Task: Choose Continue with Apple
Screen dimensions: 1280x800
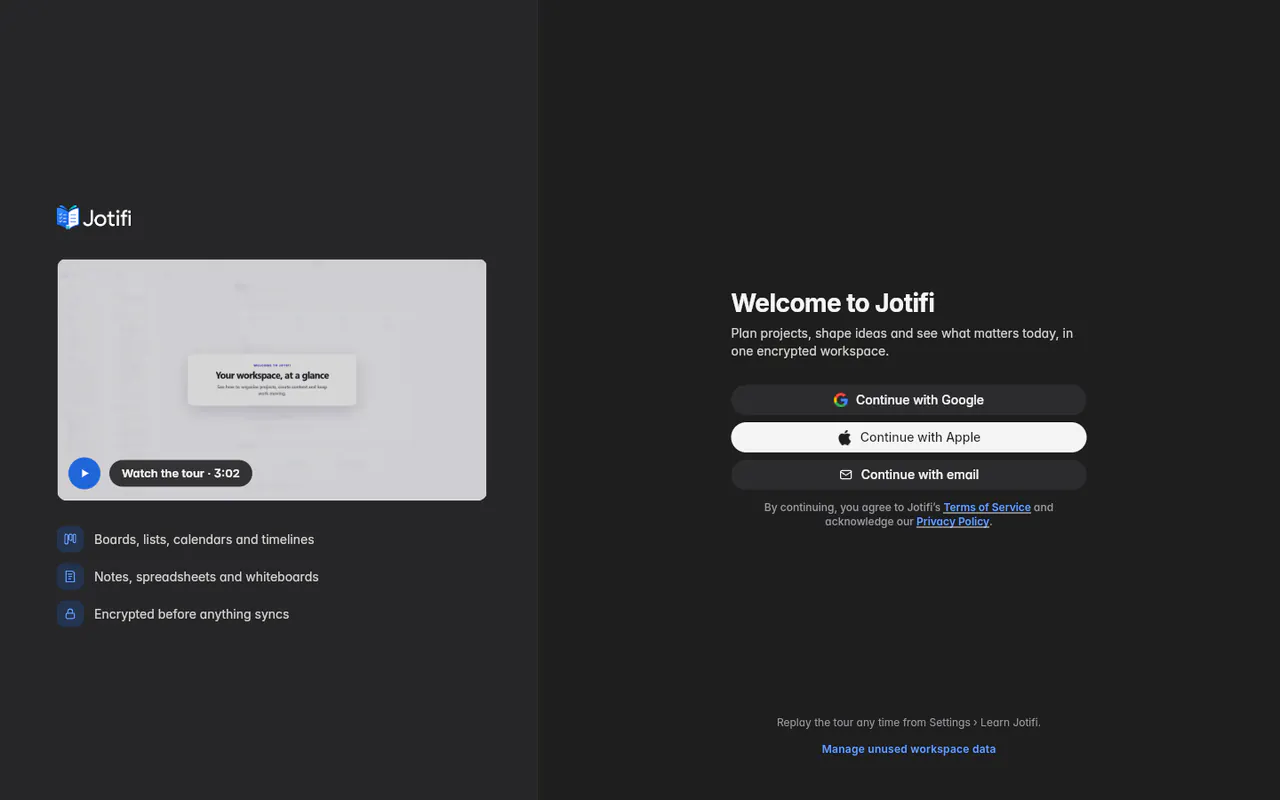Action: coord(908,437)
